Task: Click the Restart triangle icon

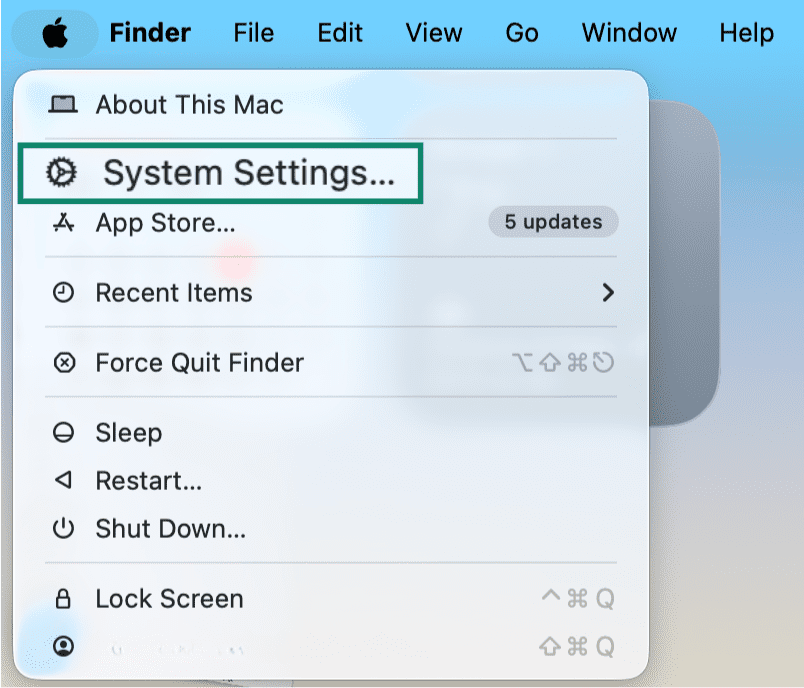Action: click(63, 480)
